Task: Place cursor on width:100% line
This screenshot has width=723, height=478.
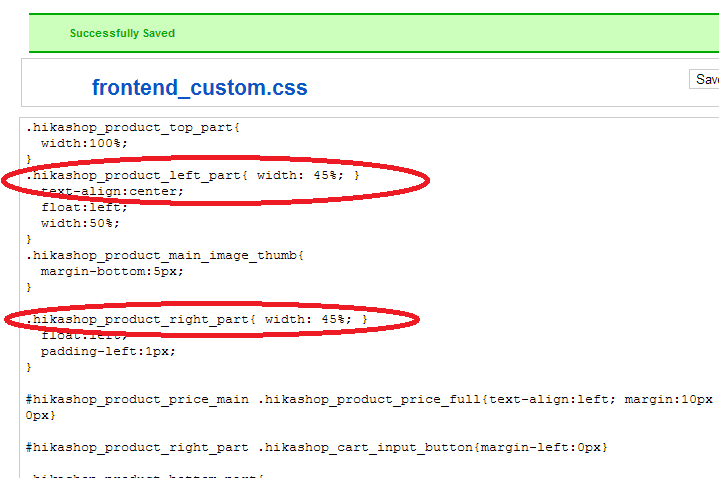Action: (x=85, y=143)
